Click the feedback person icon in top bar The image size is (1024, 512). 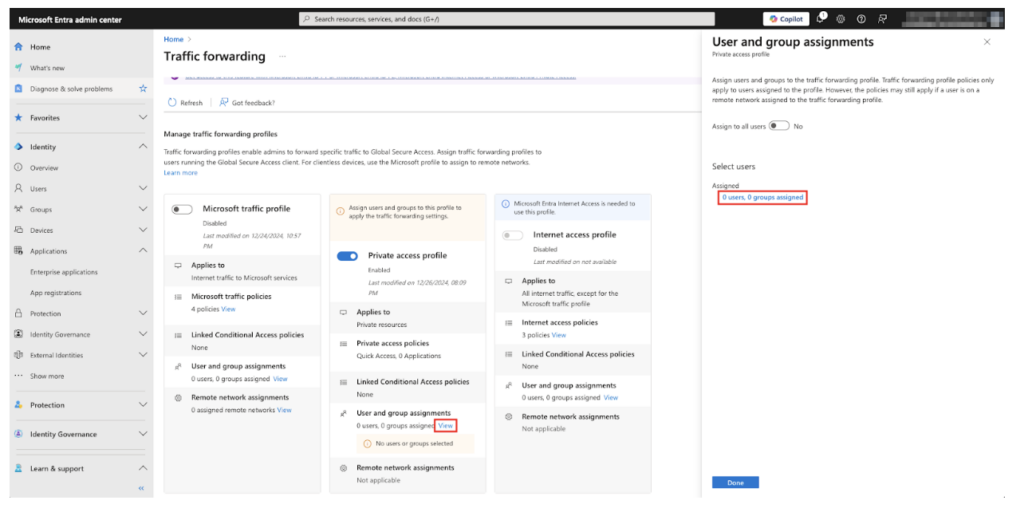tap(882, 19)
